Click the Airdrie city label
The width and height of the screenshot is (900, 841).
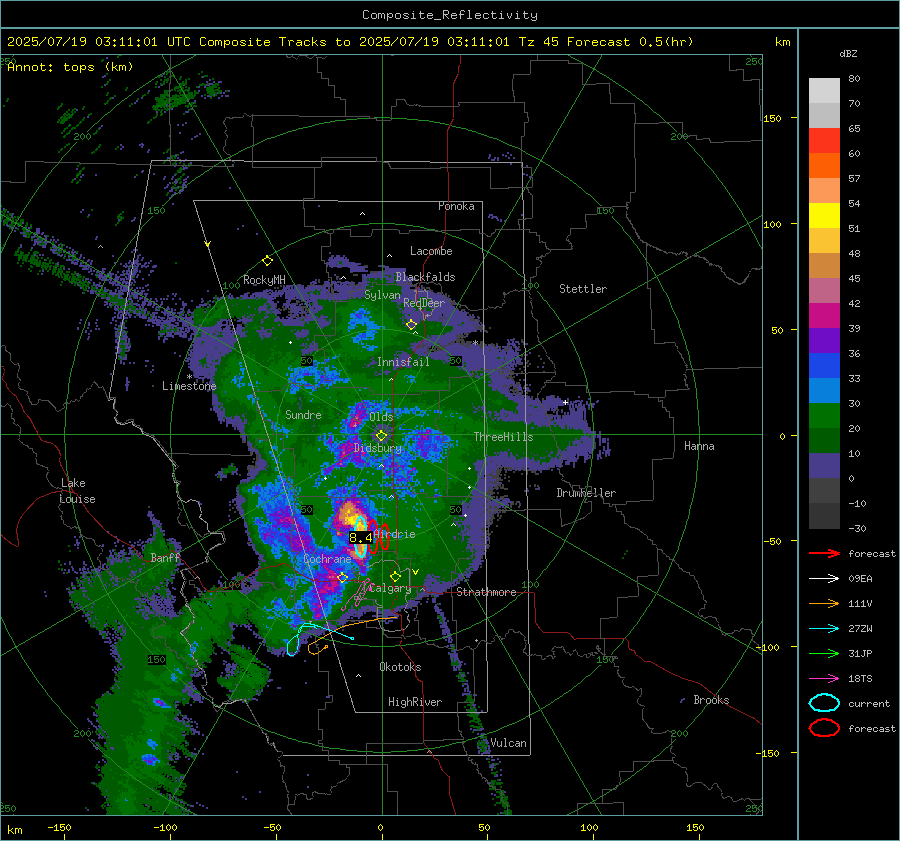(395, 534)
